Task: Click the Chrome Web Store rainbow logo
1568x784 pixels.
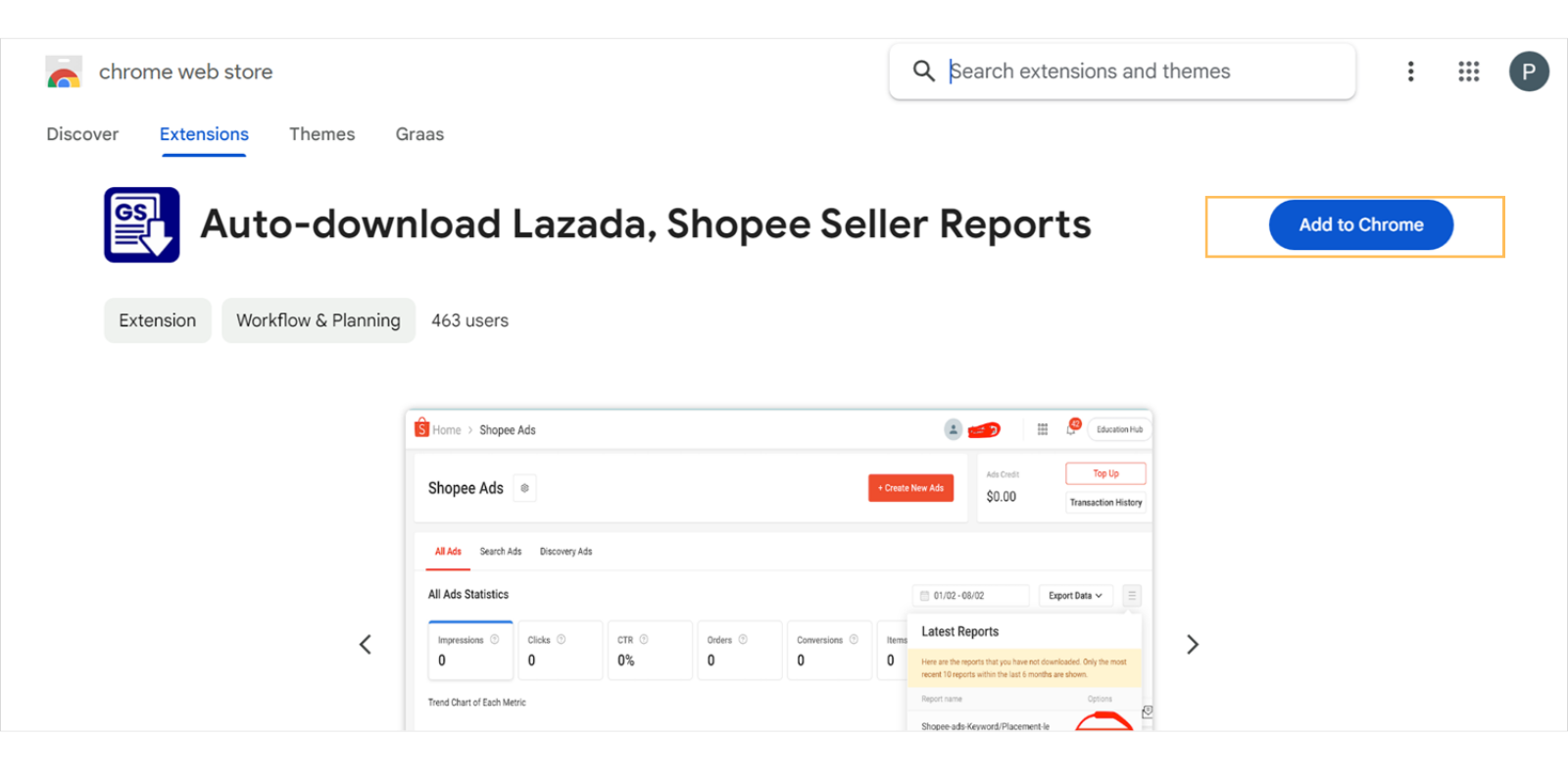Action: 64,72
